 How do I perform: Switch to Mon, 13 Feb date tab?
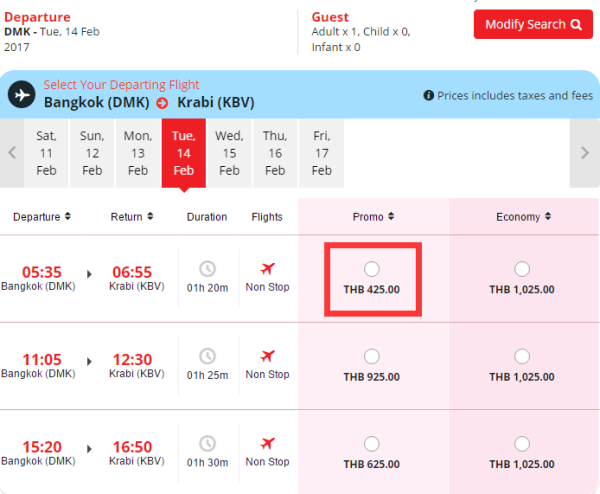(138, 153)
